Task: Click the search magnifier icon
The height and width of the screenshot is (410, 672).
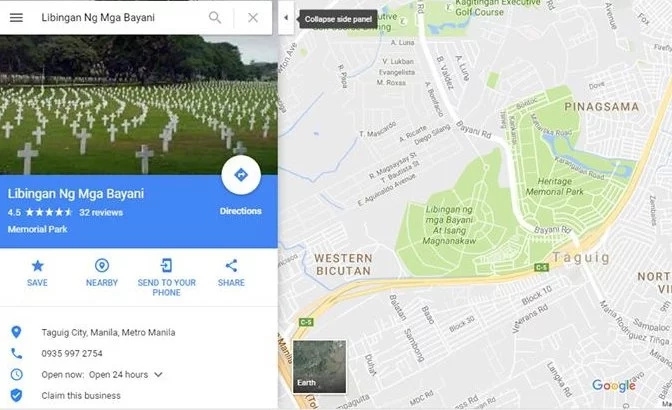Action: click(215, 18)
